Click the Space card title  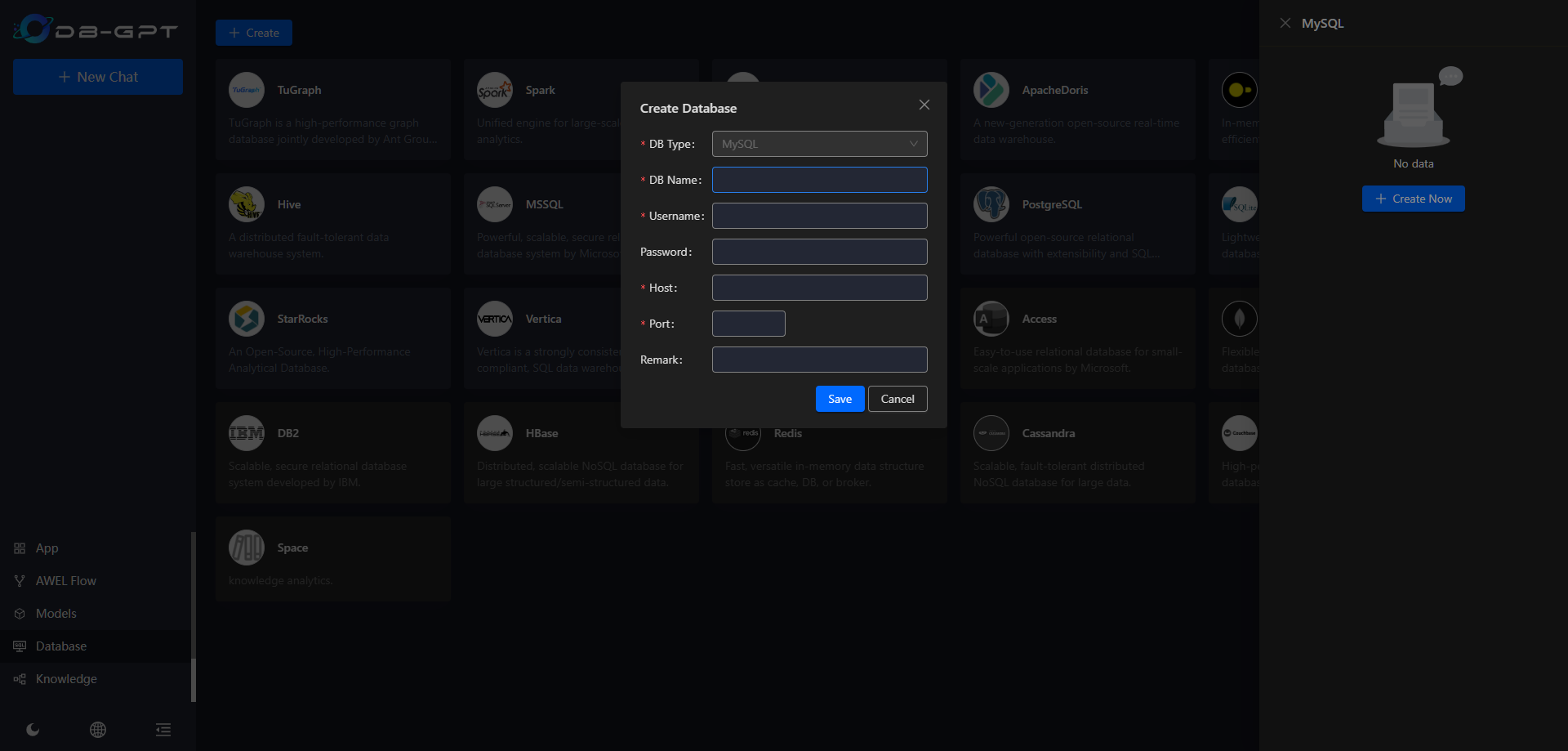tap(292, 548)
